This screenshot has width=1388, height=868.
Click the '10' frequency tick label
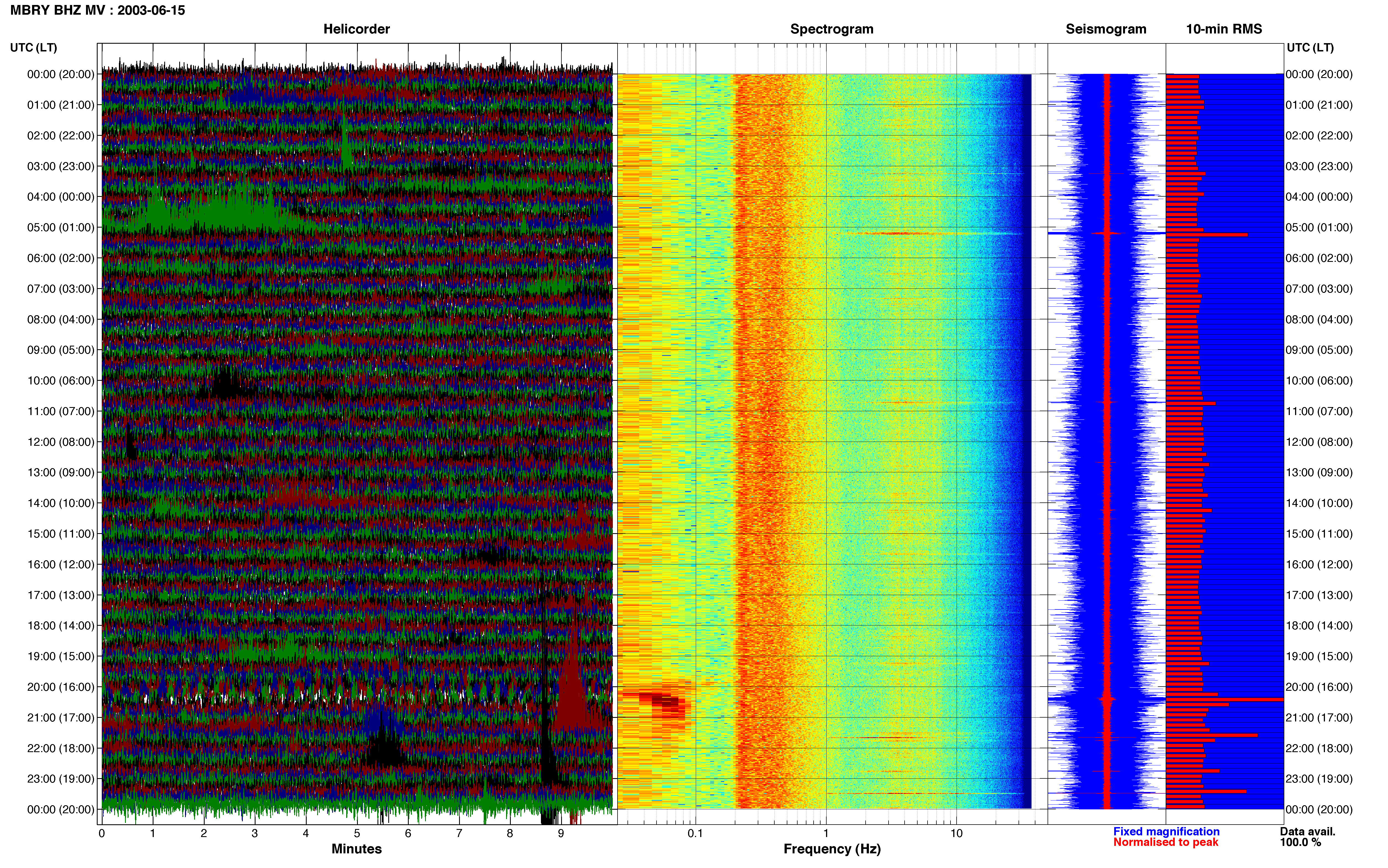pyautogui.click(x=956, y=833)
